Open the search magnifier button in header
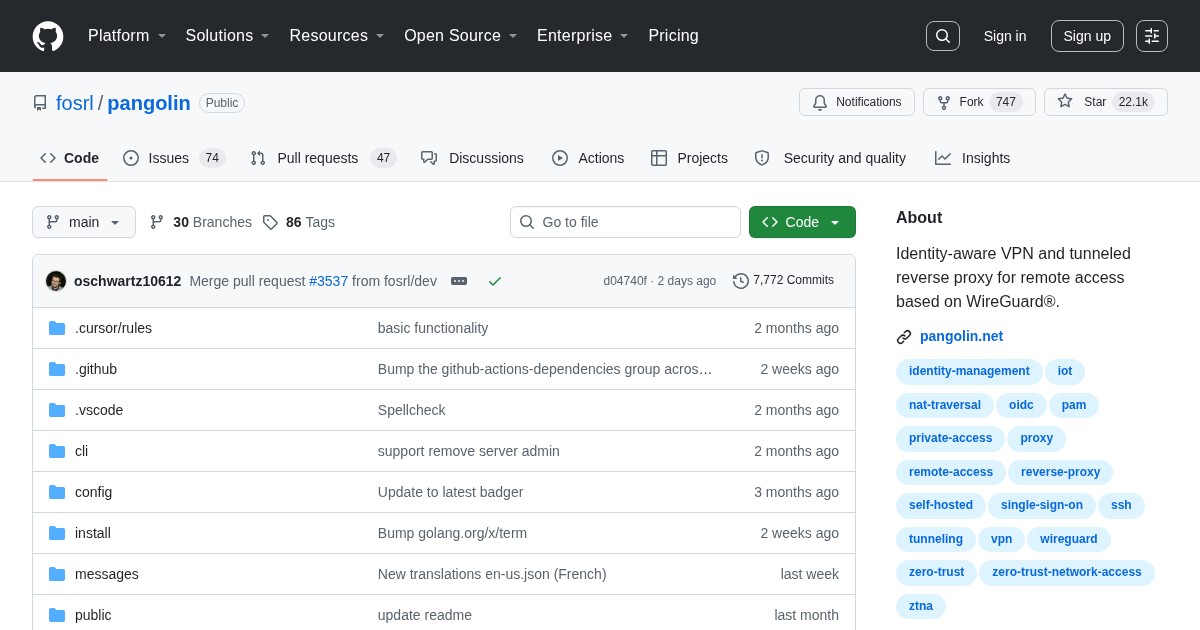The width and height of the screenshot is (1200, 630). click(943, 36)
